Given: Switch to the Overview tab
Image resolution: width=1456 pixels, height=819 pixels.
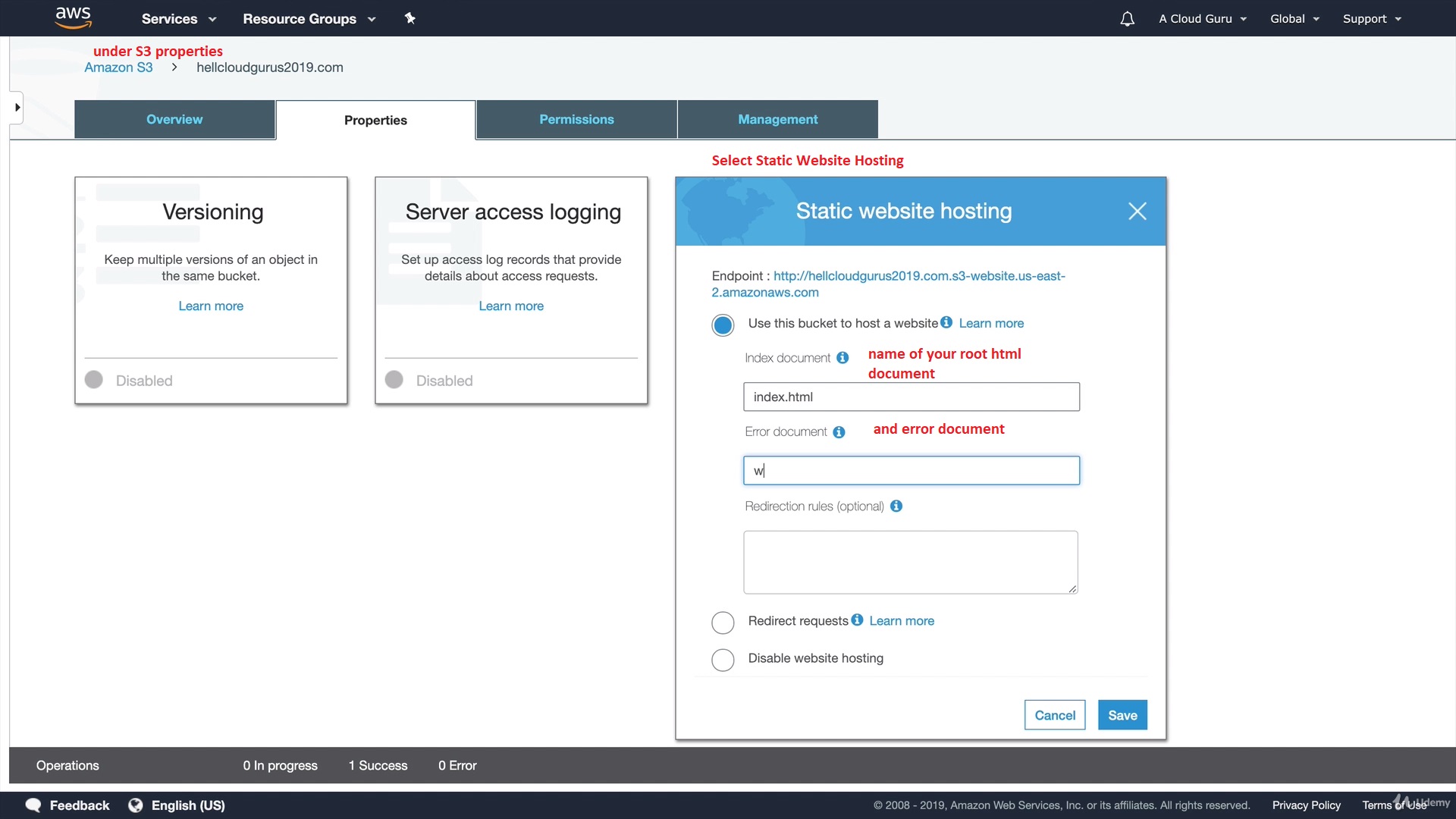Looking at the screenshot, I should tap(174, 120).
